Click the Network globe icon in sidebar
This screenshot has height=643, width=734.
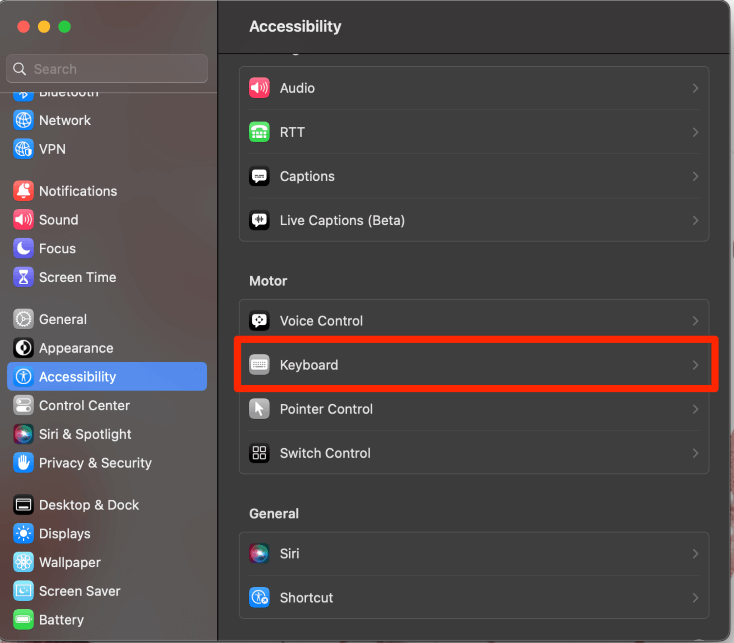23,120
